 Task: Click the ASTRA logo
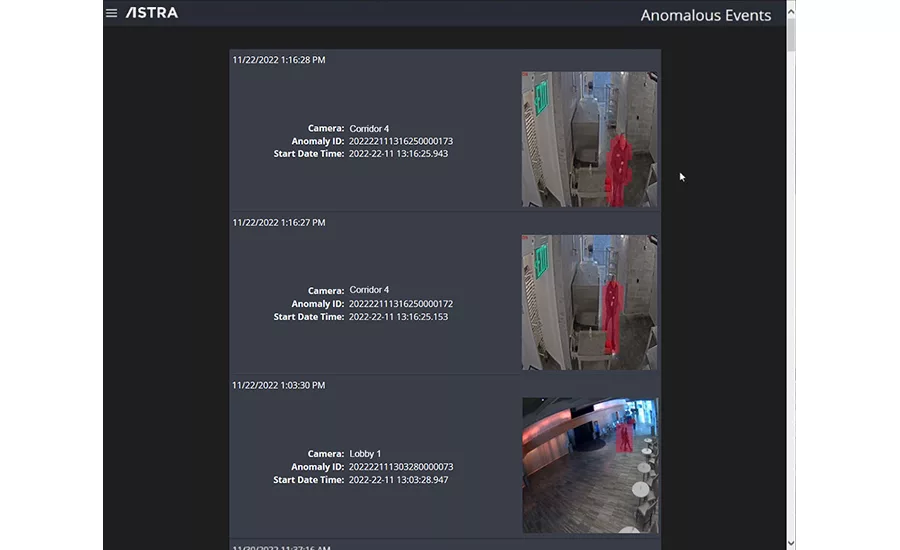coord(152,13)
